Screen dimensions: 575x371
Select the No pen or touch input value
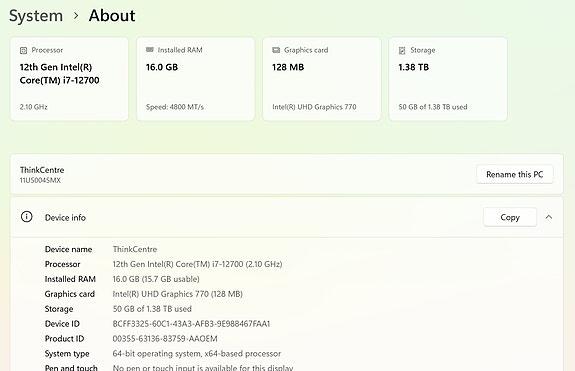(x=203, y=367)
